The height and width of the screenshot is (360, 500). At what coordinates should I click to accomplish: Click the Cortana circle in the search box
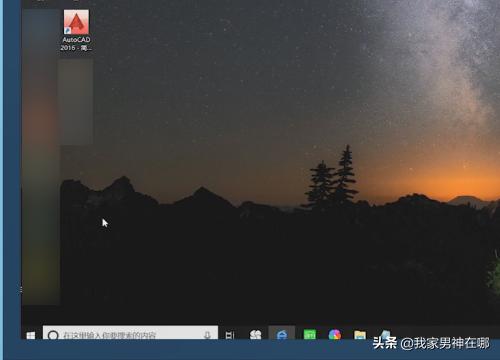(53, 335)
